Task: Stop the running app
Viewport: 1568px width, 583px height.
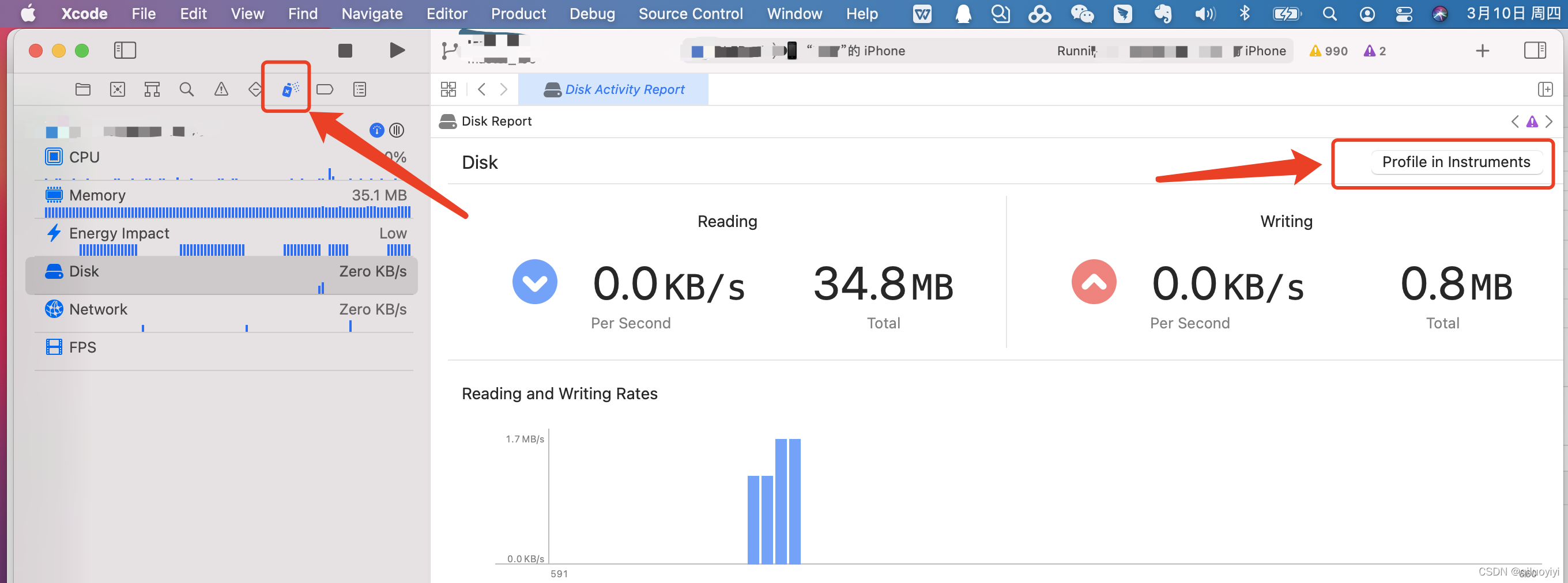Action: [345, 51]
